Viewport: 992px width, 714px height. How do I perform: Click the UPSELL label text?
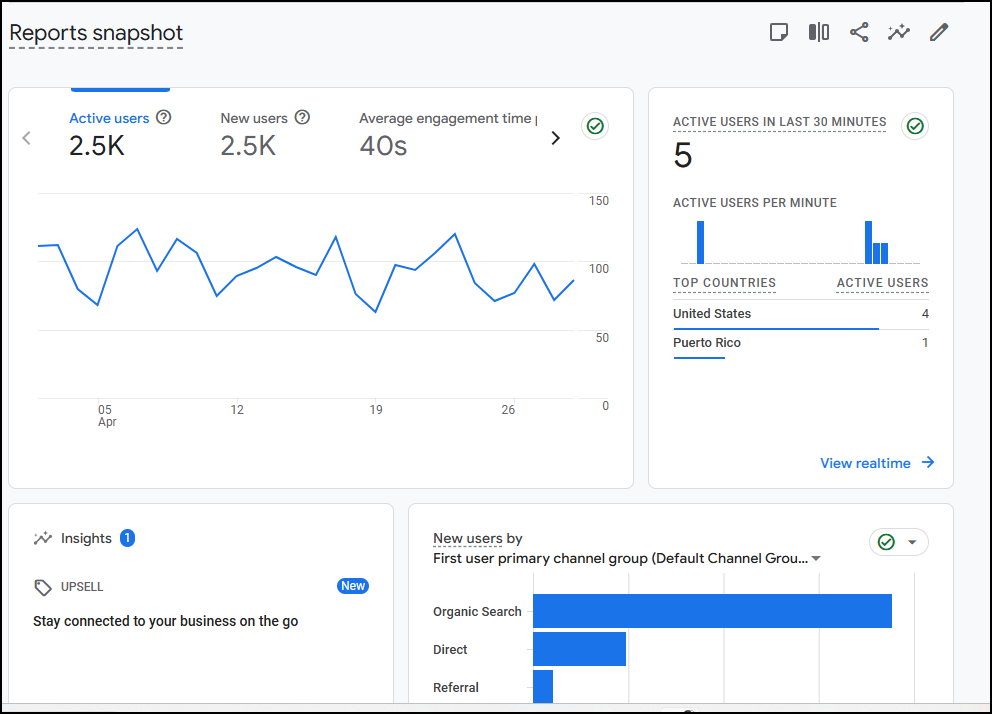tap(82, 587)
